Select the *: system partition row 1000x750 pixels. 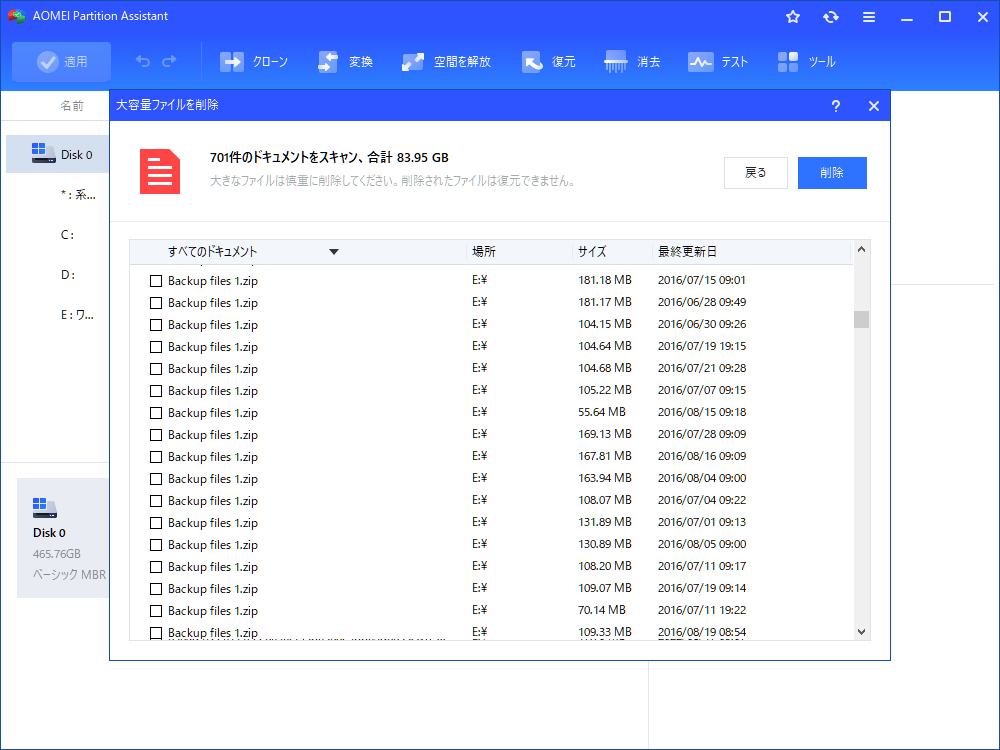pos(78,195)
